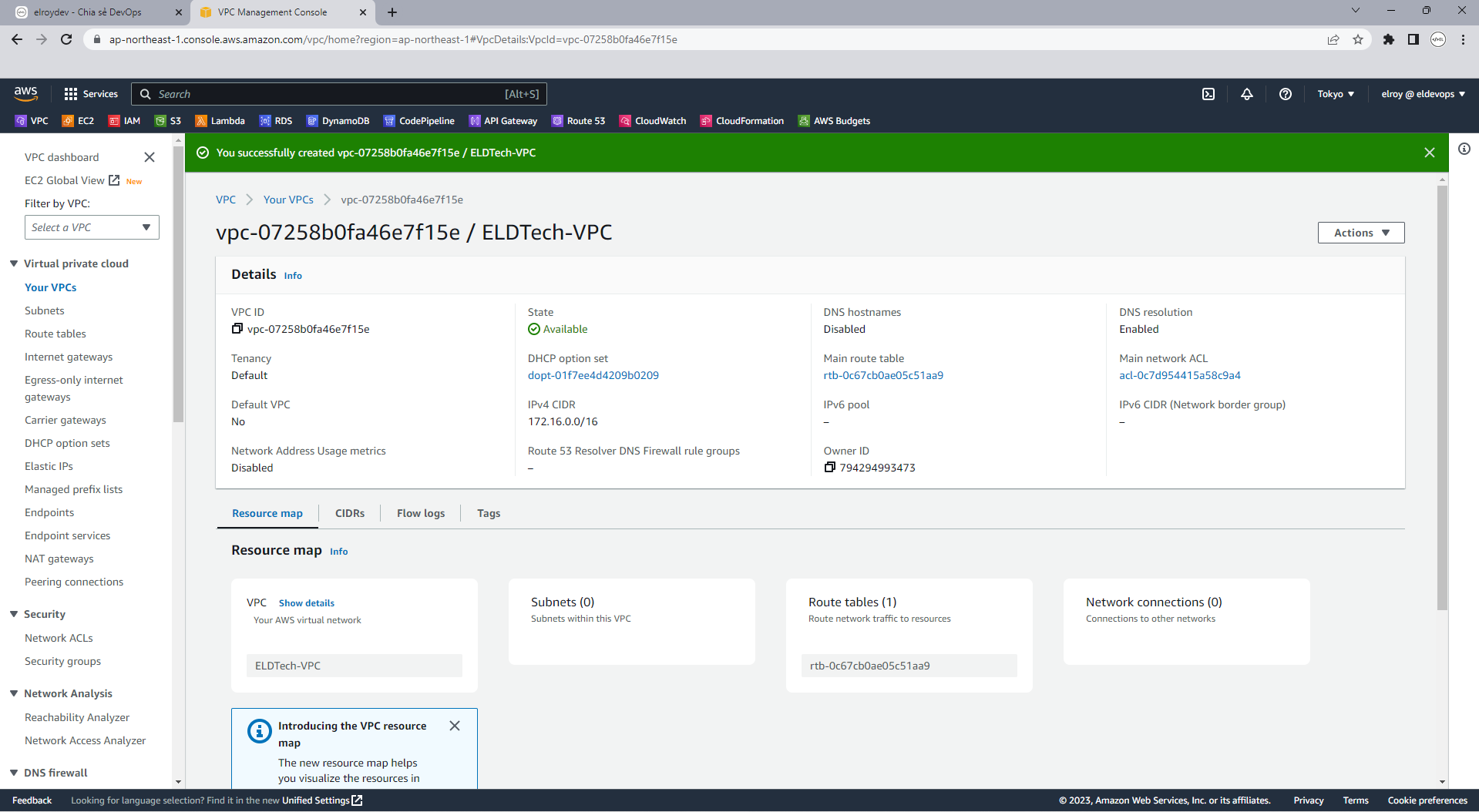Open the browser extensions puzzle icon

pos(1389,39)
